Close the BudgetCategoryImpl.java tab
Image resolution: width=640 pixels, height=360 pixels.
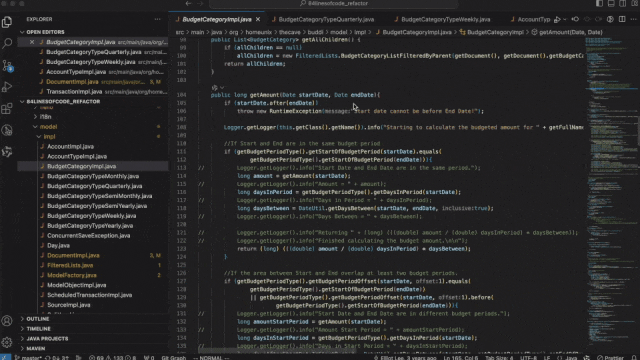258,19
